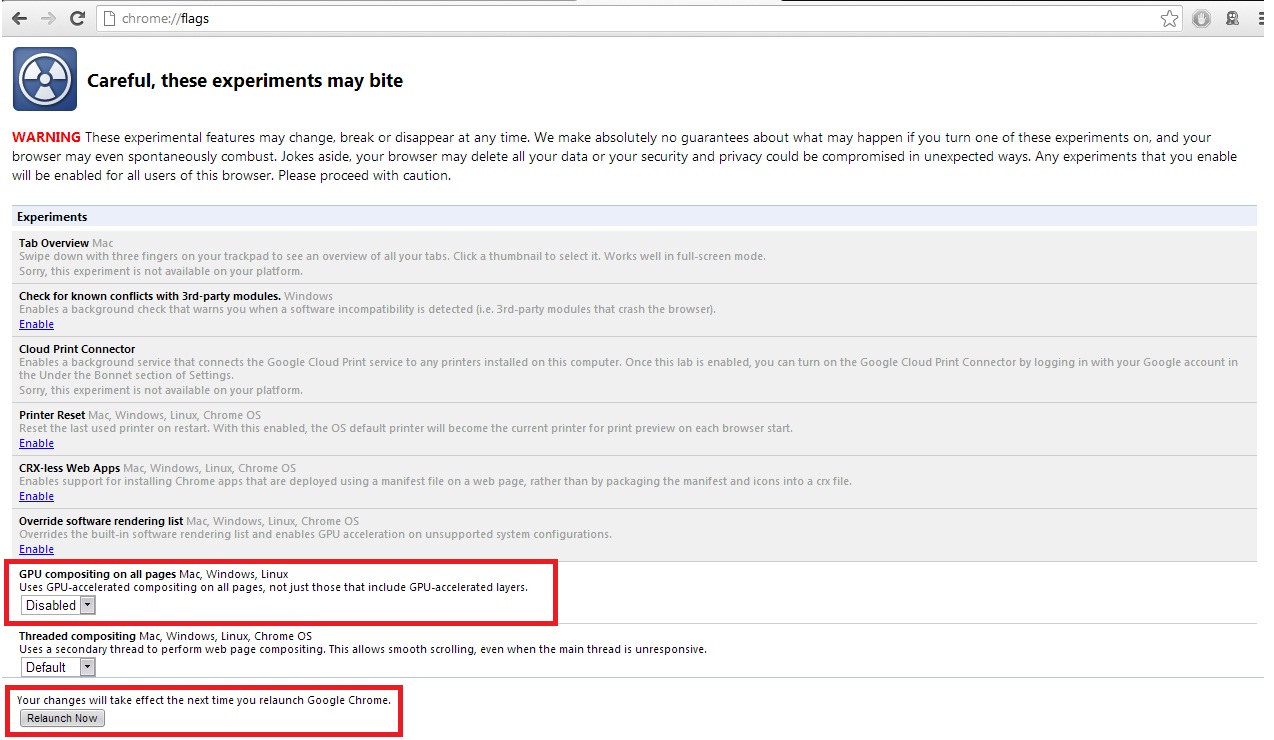Enable CRX-less Web Apps experiment
This screenshot has width=1274, height=740.
pos(36,496)
